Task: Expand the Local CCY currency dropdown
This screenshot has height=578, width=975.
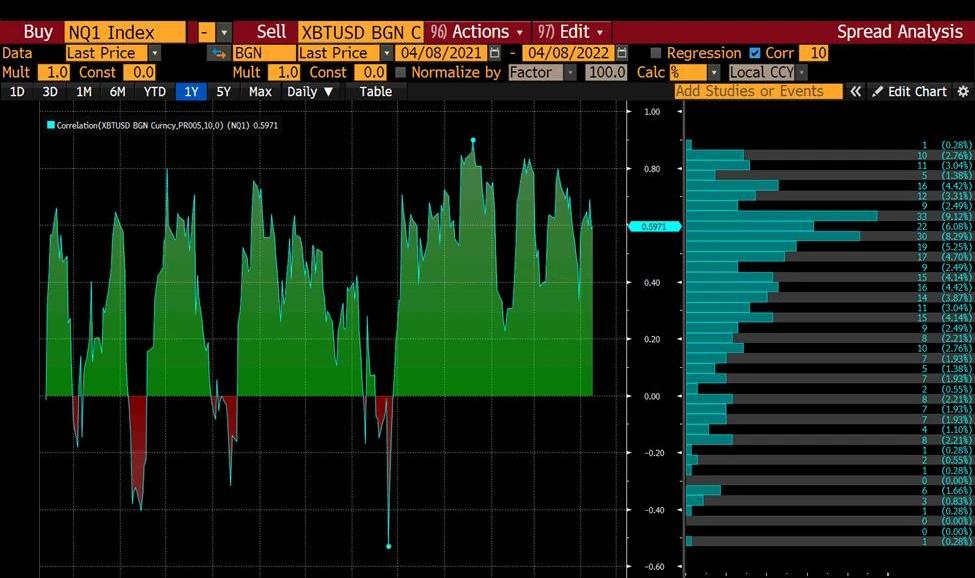Action: pyautogui.click(x=802, y=72)
